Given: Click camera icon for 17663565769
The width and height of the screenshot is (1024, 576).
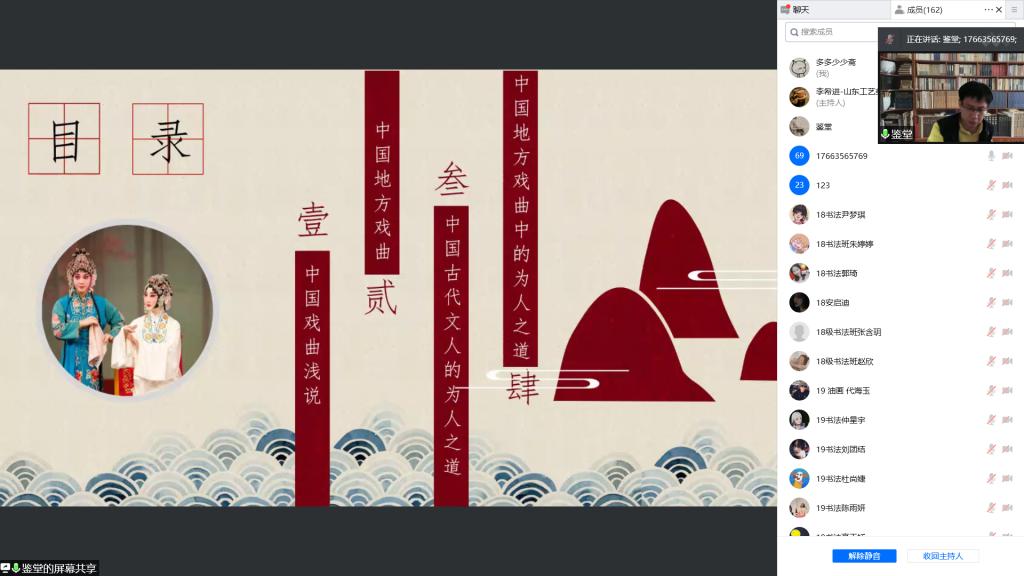Looking at the screenshot, I should [x=1008, y=156].
